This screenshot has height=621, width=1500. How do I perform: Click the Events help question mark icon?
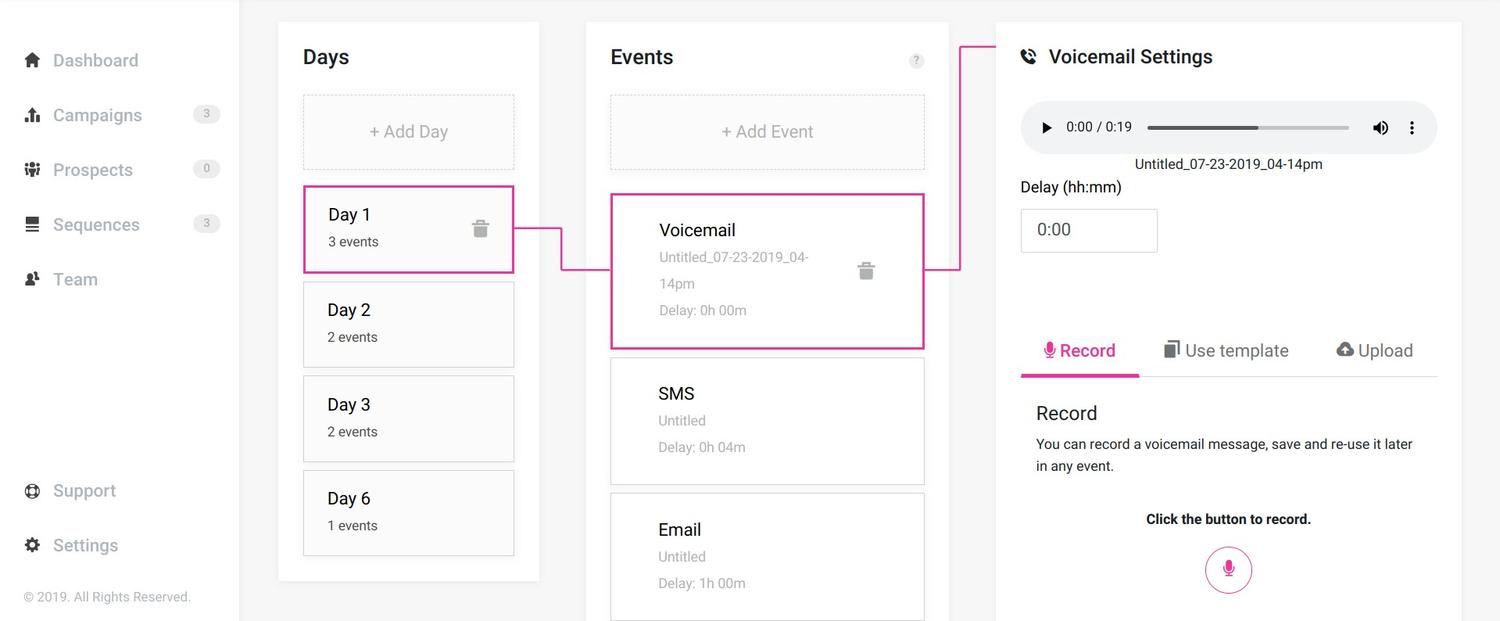point(916,60)
